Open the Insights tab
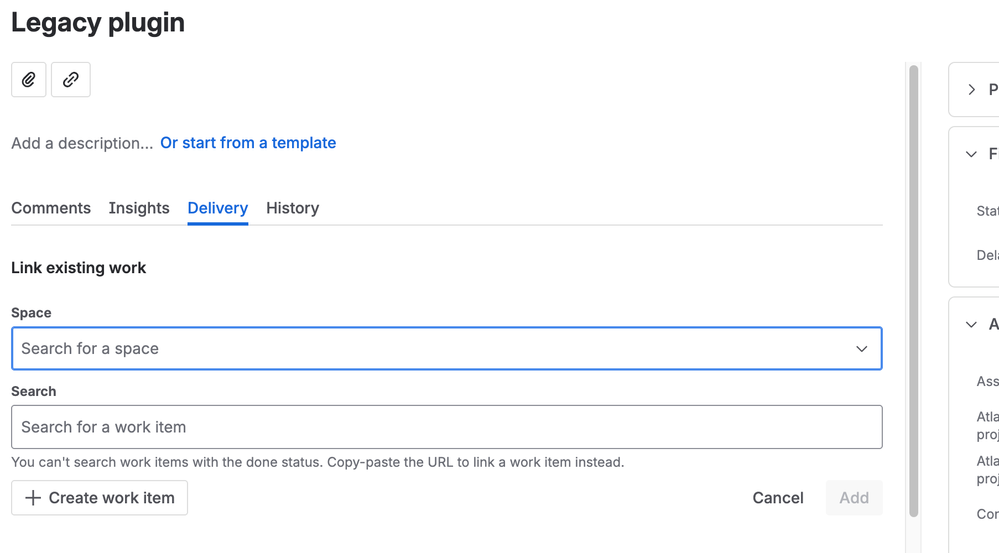This screenshot has height=553, width=999. pos(139,208)
